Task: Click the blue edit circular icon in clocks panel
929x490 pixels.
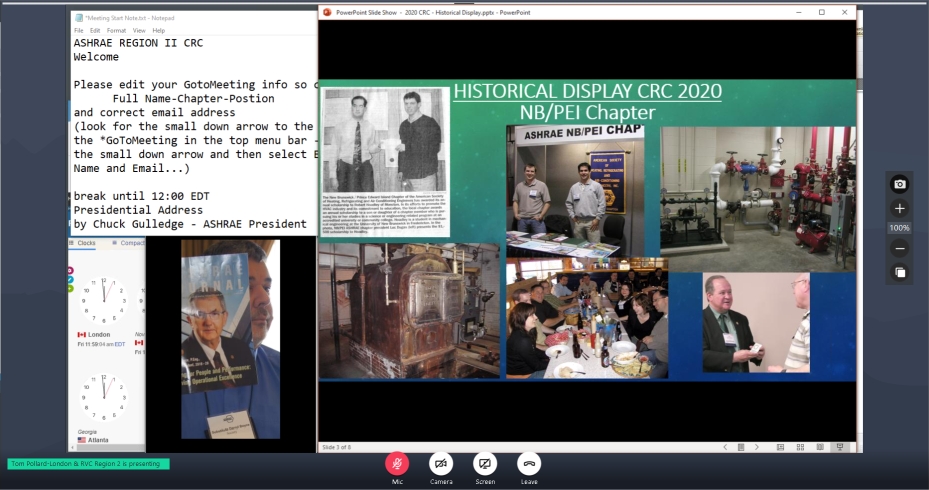Action: click(71, 280)
